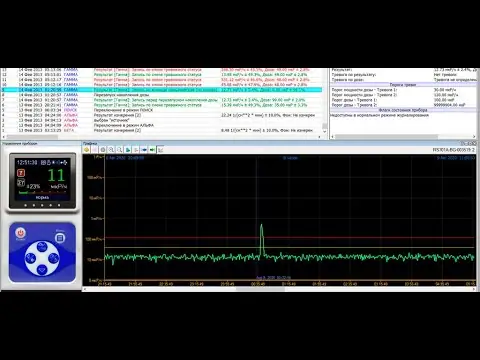
Task: Click the chart scrollbar left arrow
Action: pyautogui.click(x=85, y=289)
